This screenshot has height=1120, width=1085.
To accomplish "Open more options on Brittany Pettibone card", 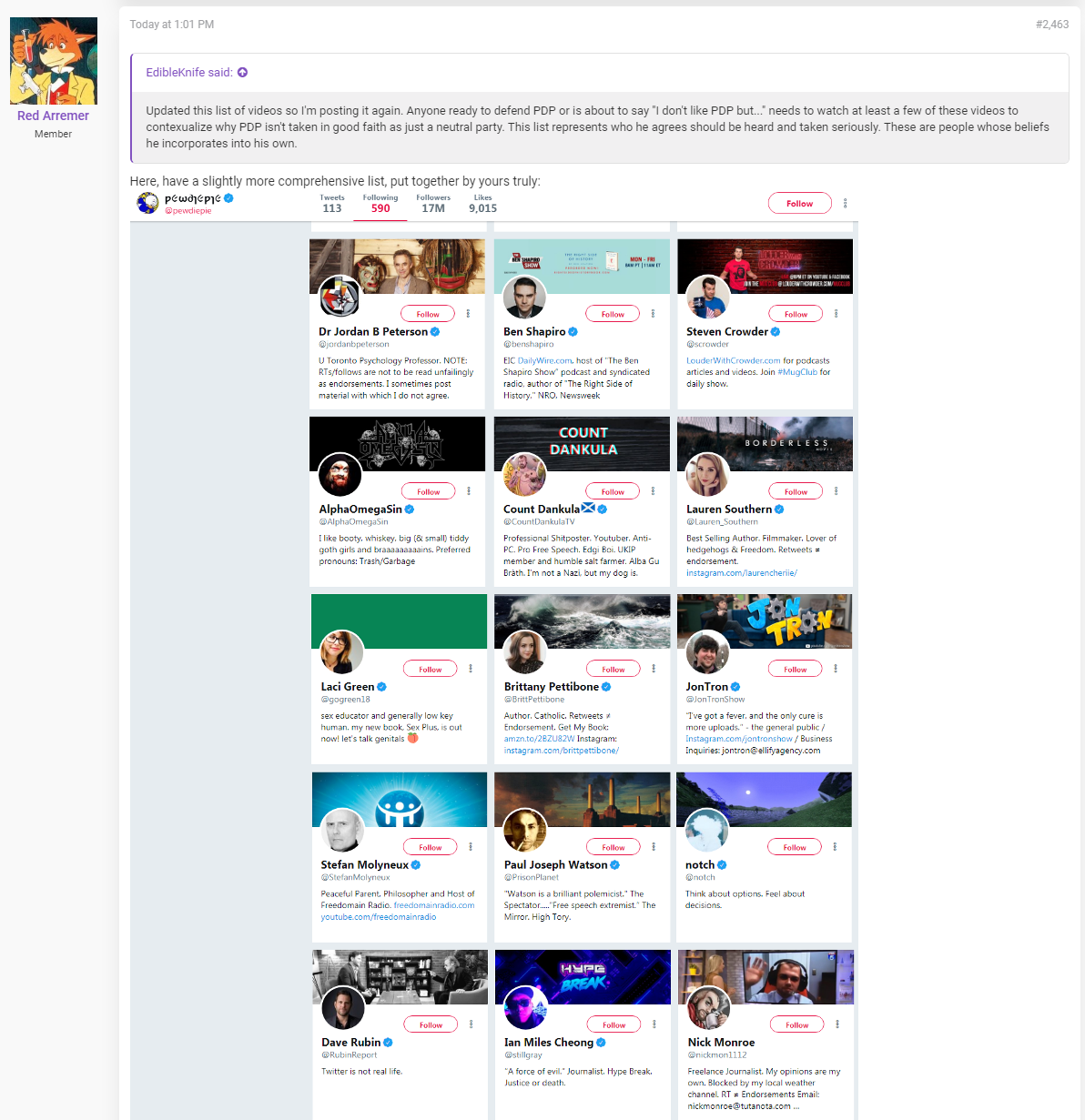I will [x=654, y=669].
